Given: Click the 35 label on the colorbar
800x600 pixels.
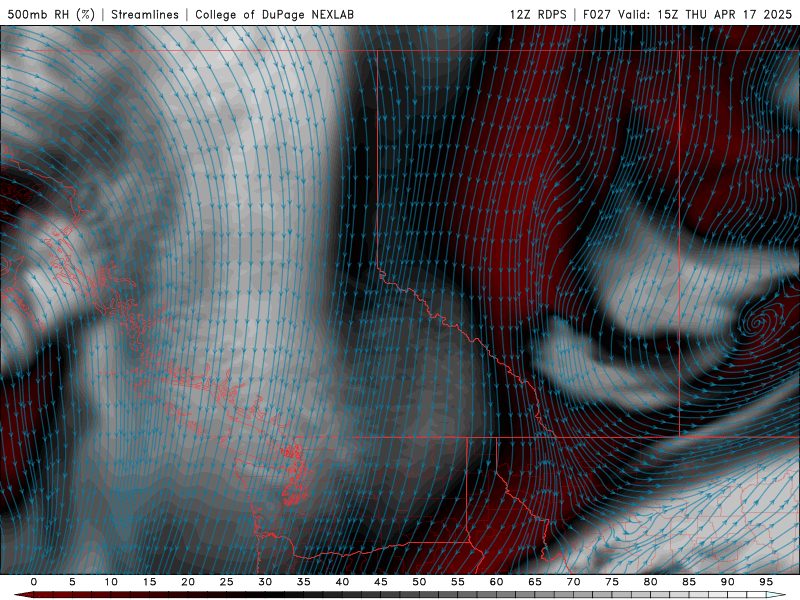Looking at the screenshot, I should 304,582.
